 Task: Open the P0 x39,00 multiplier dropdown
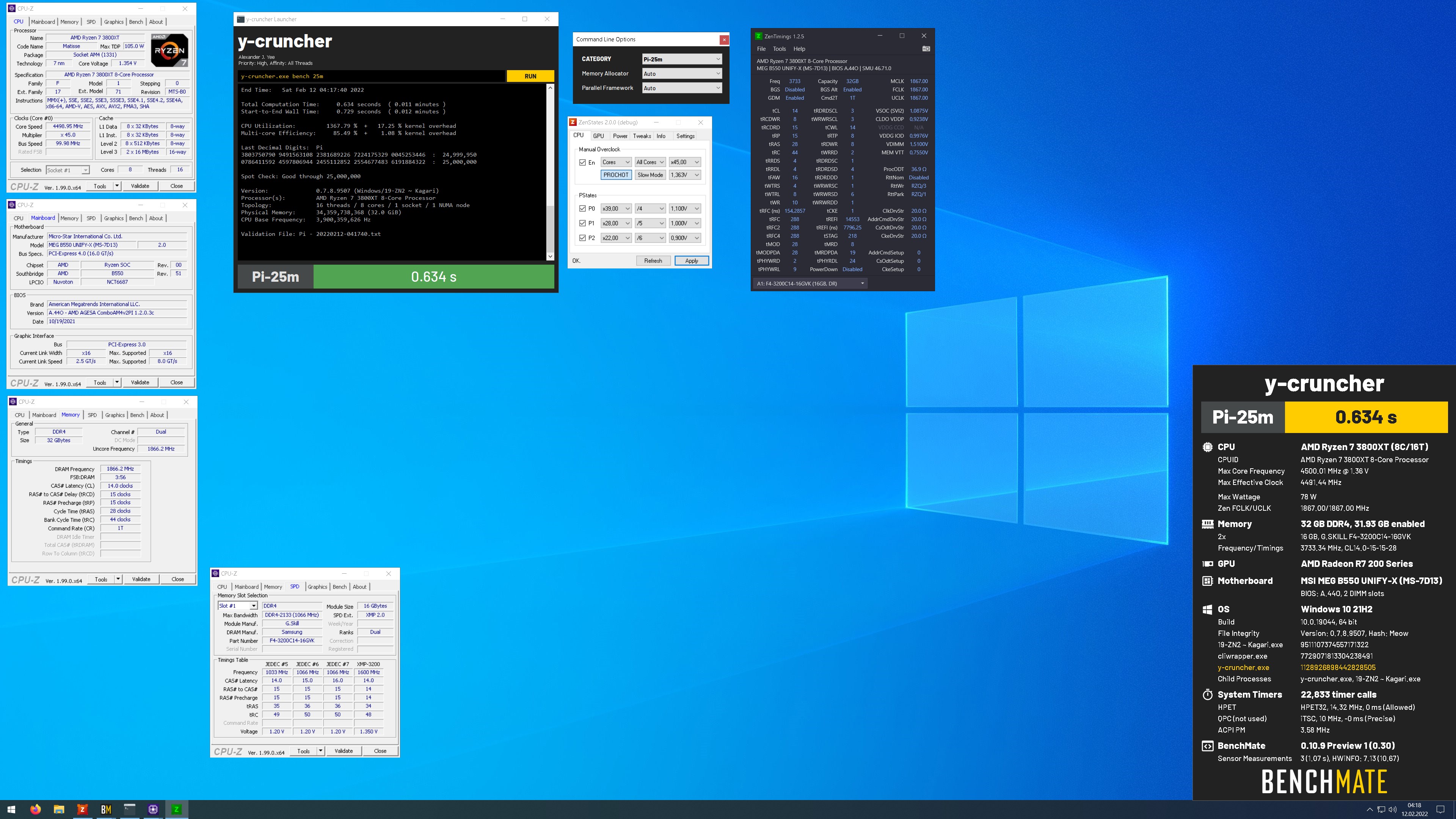click(x=616, y=209)
